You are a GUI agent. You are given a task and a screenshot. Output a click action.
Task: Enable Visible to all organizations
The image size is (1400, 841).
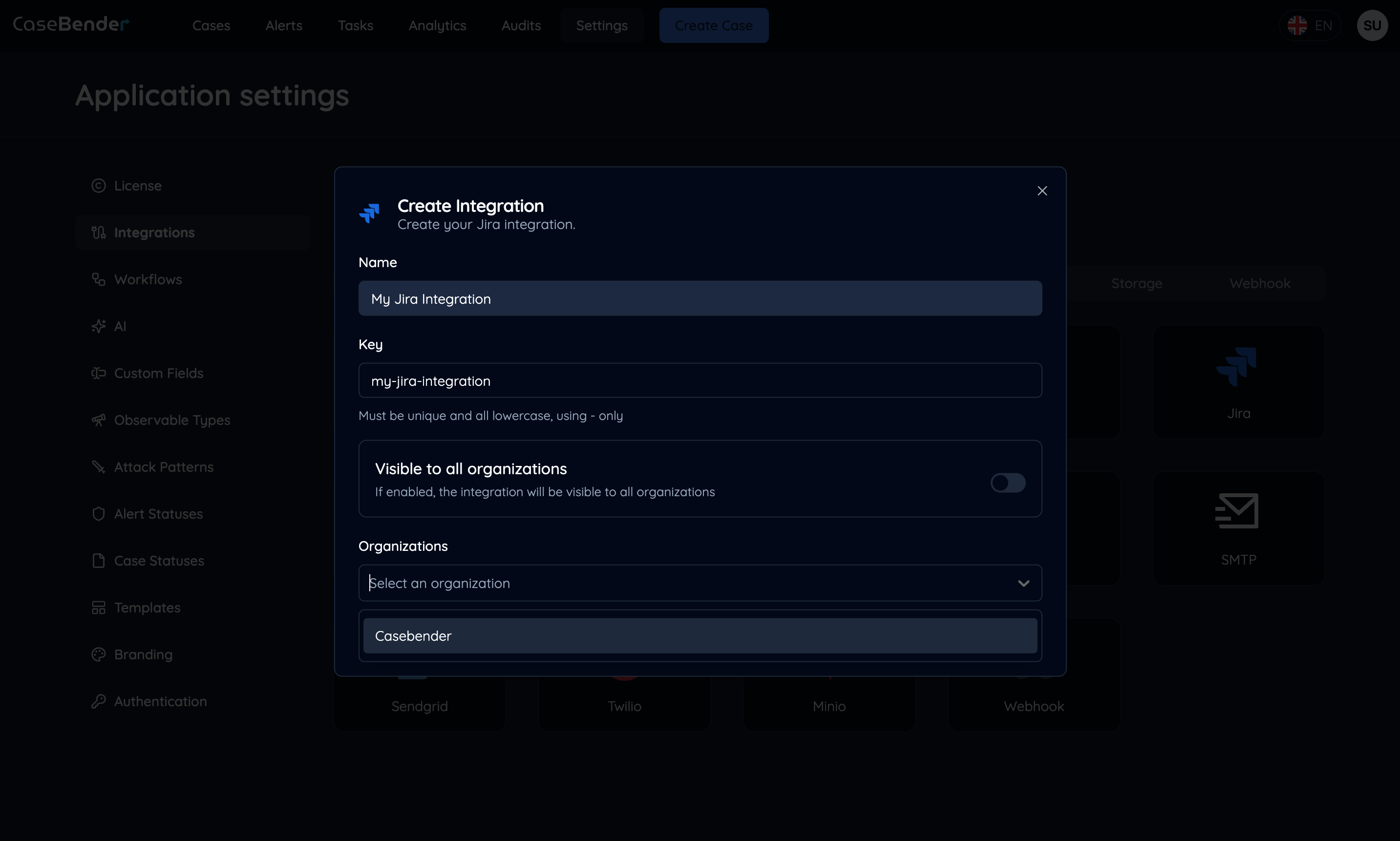point(1008,483)
